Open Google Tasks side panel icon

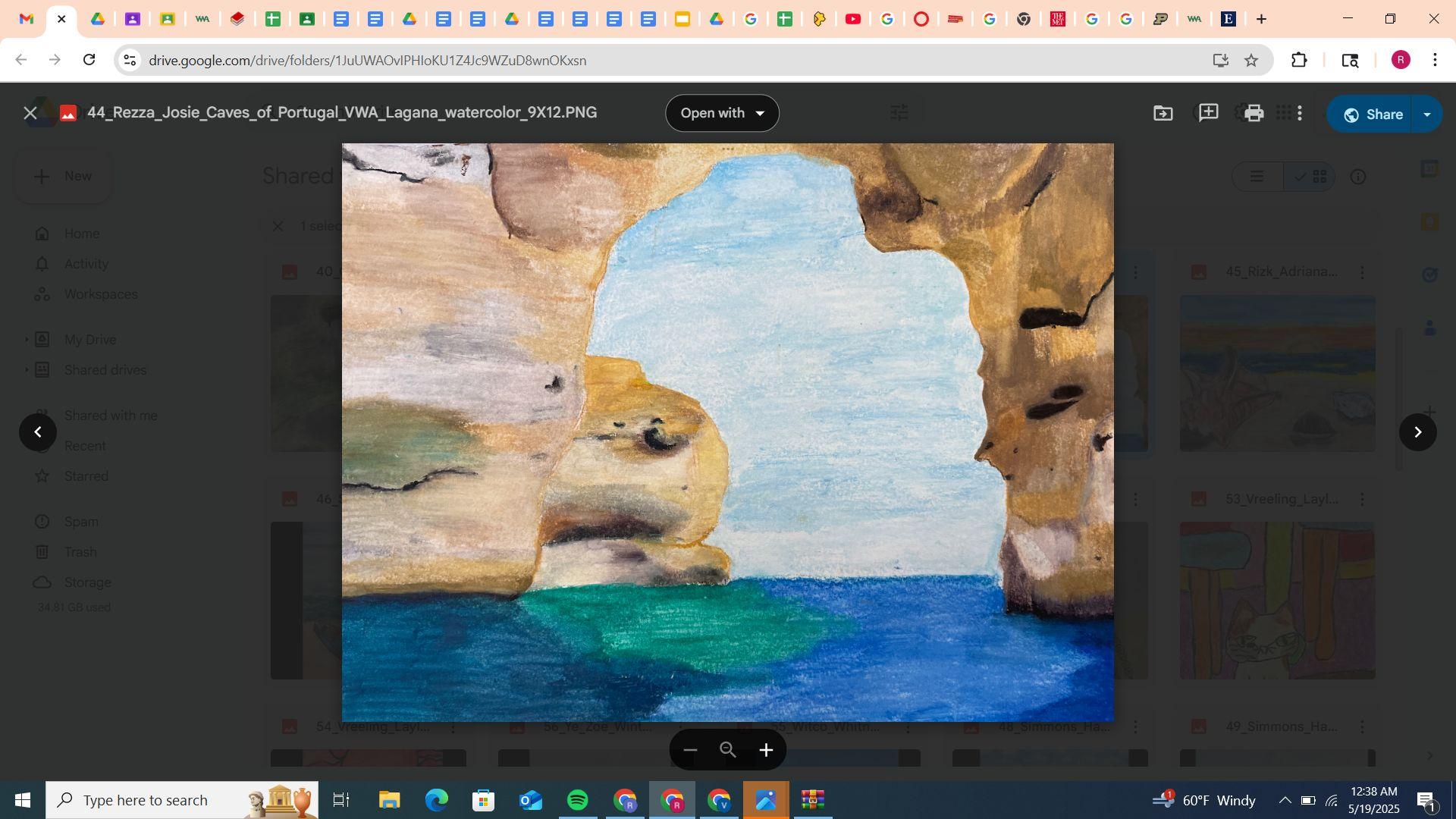click(1429, 275)
